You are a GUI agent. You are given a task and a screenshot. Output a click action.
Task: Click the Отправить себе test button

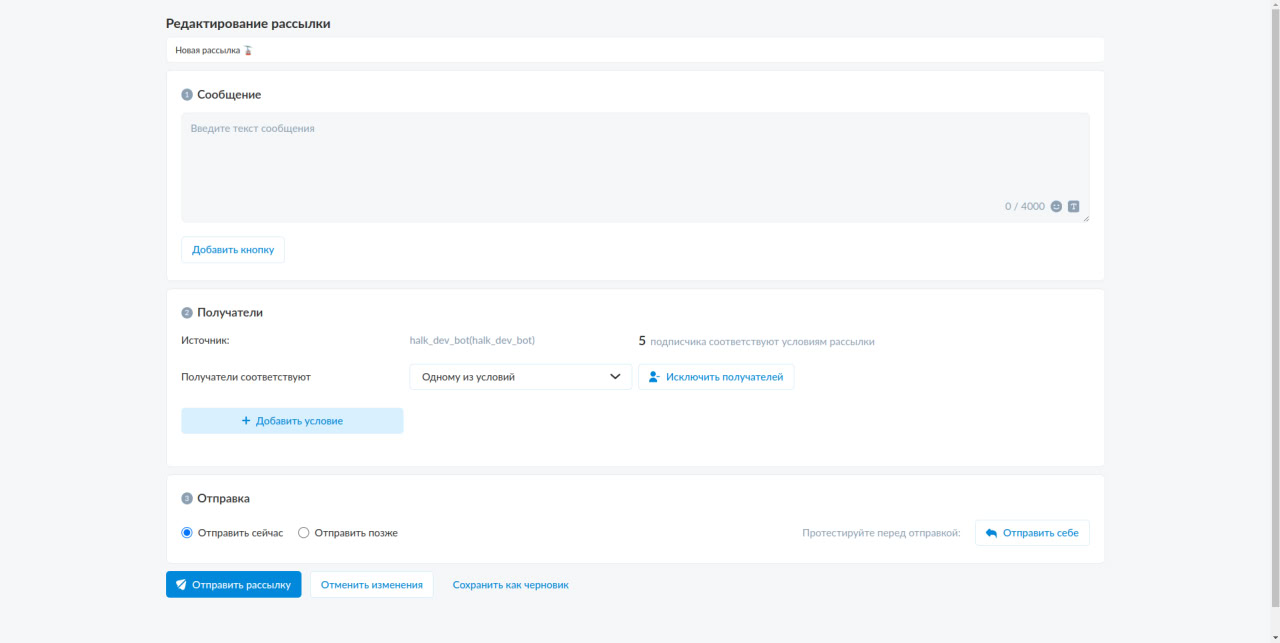pyautogui.click(x=1033, y=533)
